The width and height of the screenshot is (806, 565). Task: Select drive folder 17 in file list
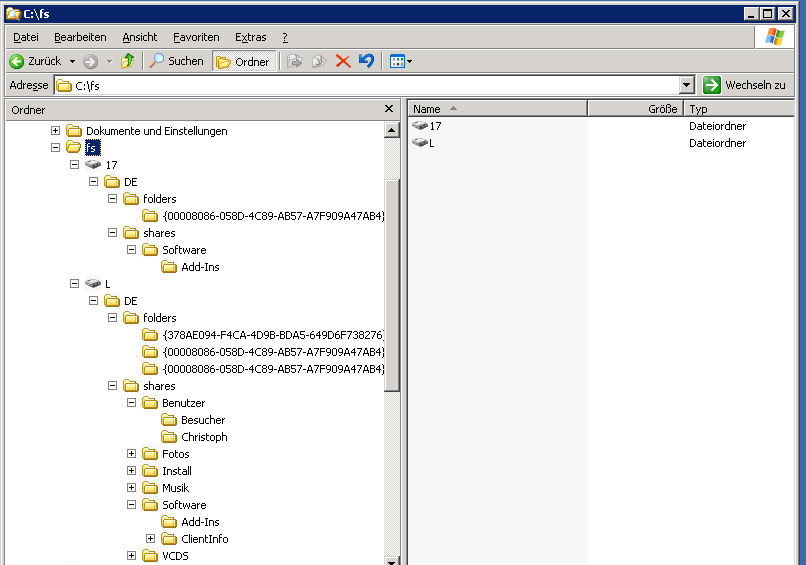click(427, 126)
